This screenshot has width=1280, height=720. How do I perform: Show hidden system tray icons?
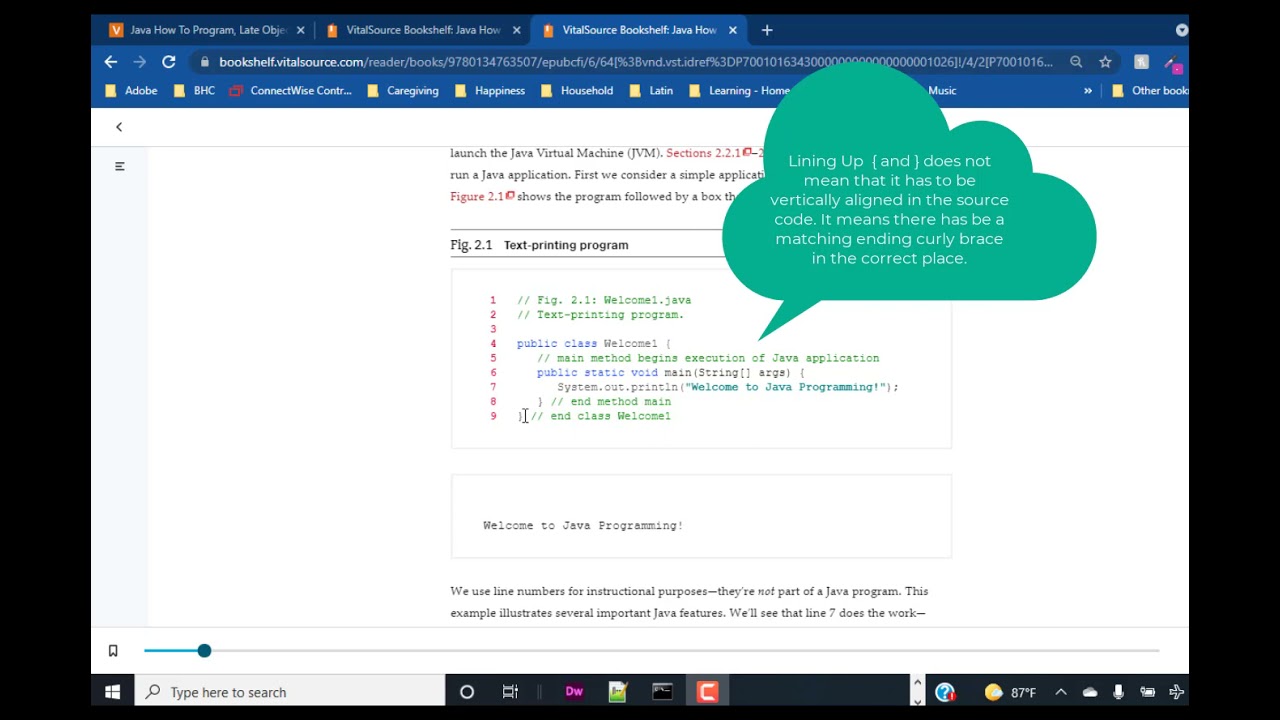coord(1061,692)
